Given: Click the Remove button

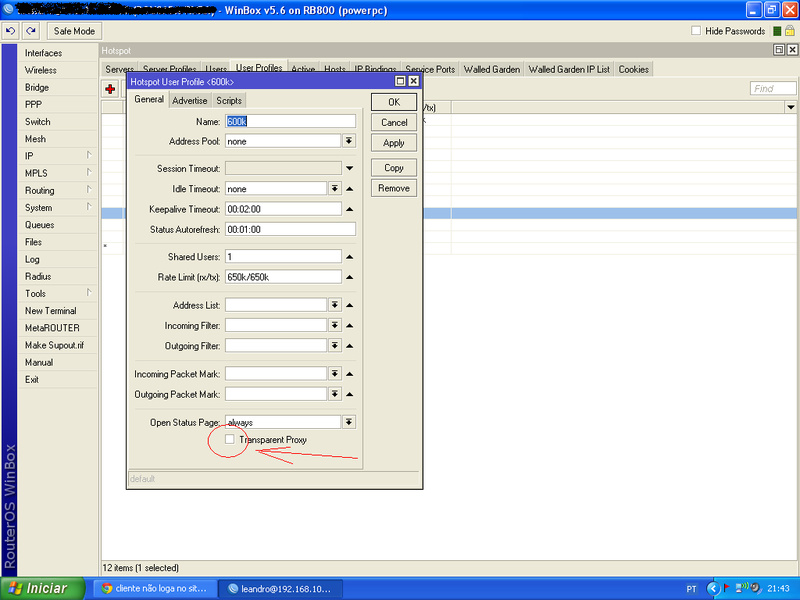Looking at the screenshot, I should coord(394,188).
